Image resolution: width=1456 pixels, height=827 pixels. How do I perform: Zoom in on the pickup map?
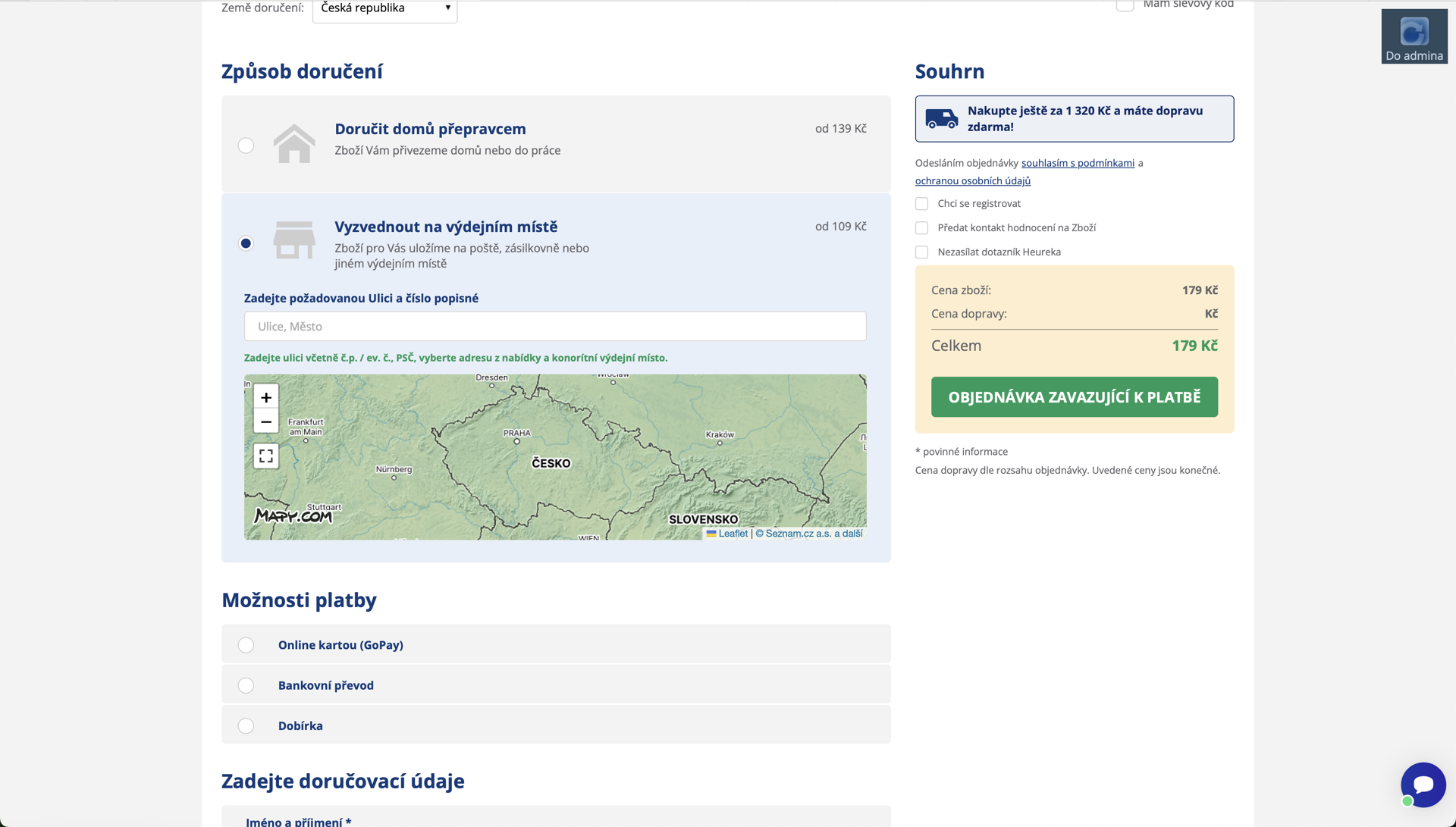click(265, 397)
